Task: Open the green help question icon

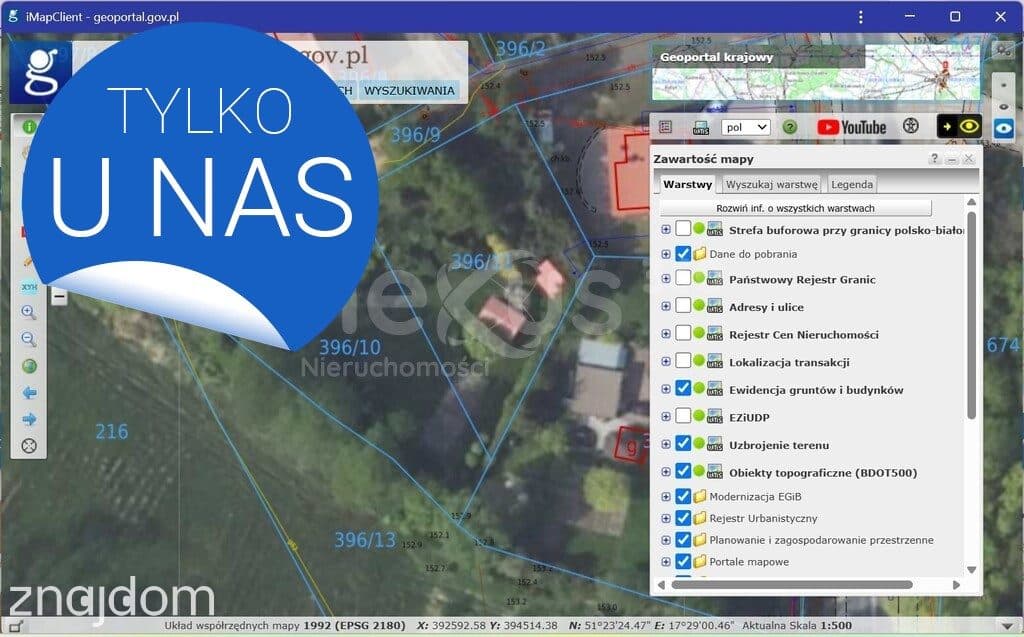Action: click(x=790, y=127)
